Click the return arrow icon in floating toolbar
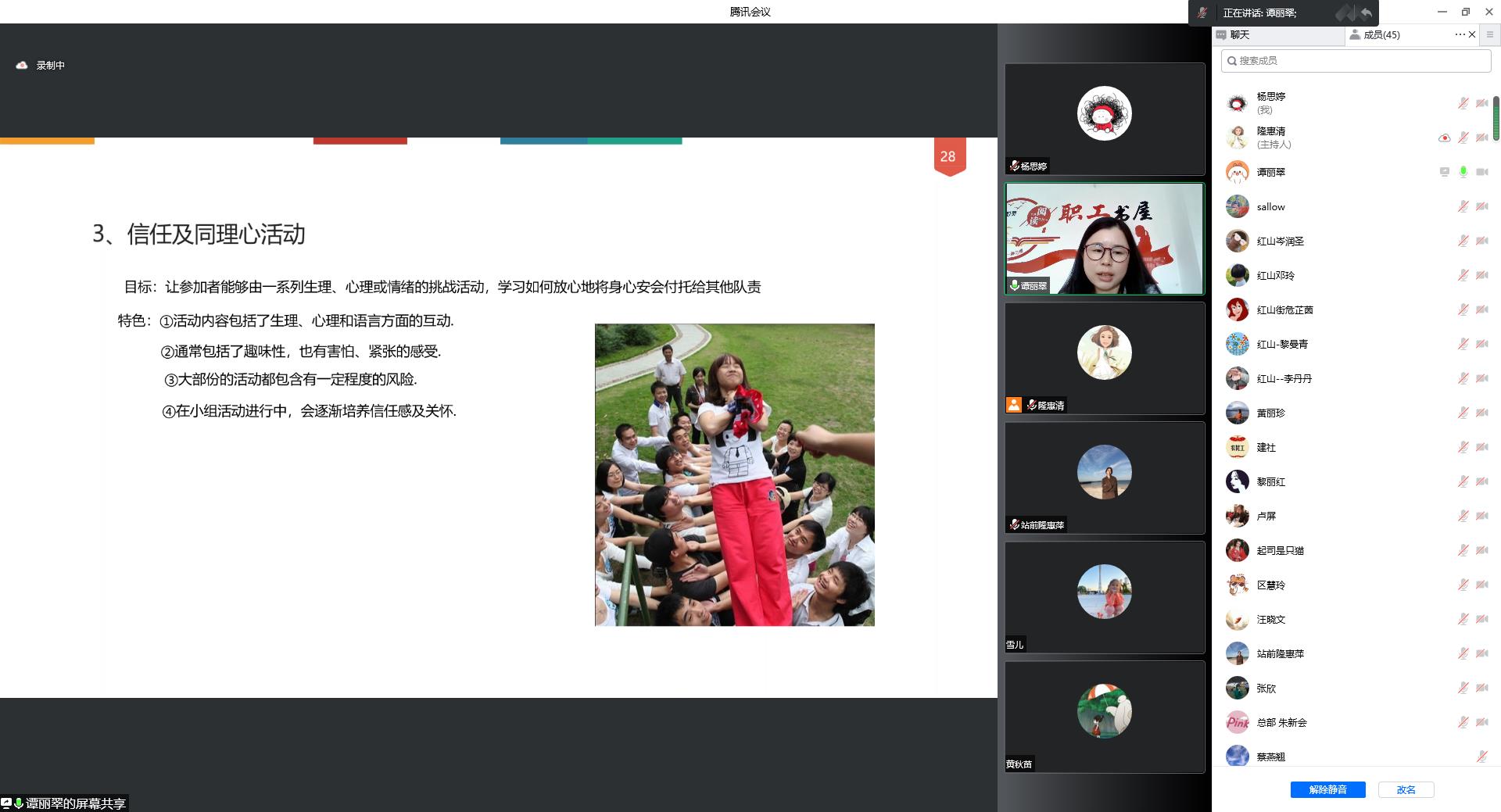The width and height of the screenshot is (1501, 812). 1366,13
